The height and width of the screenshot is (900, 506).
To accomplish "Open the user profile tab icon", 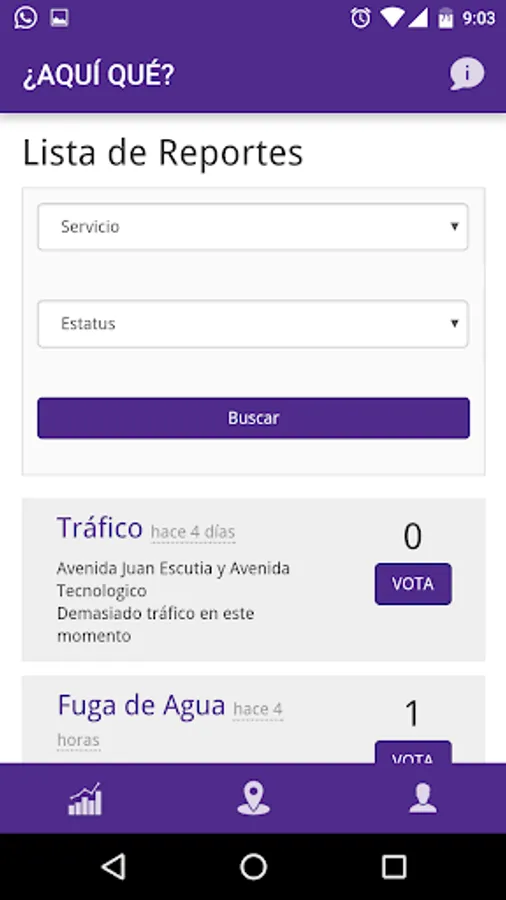I will pos(423,798).
